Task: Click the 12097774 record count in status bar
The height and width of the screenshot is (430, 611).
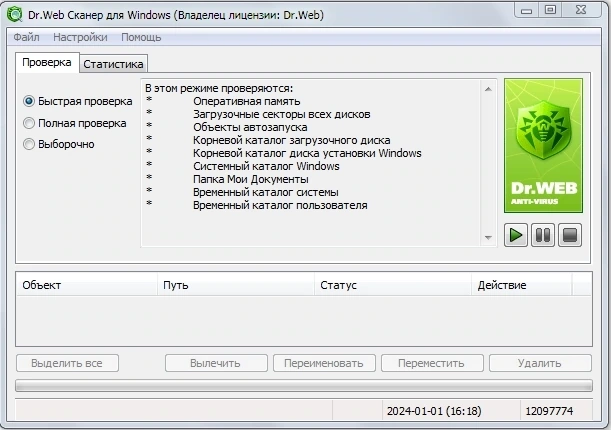Action: (549, 411)
